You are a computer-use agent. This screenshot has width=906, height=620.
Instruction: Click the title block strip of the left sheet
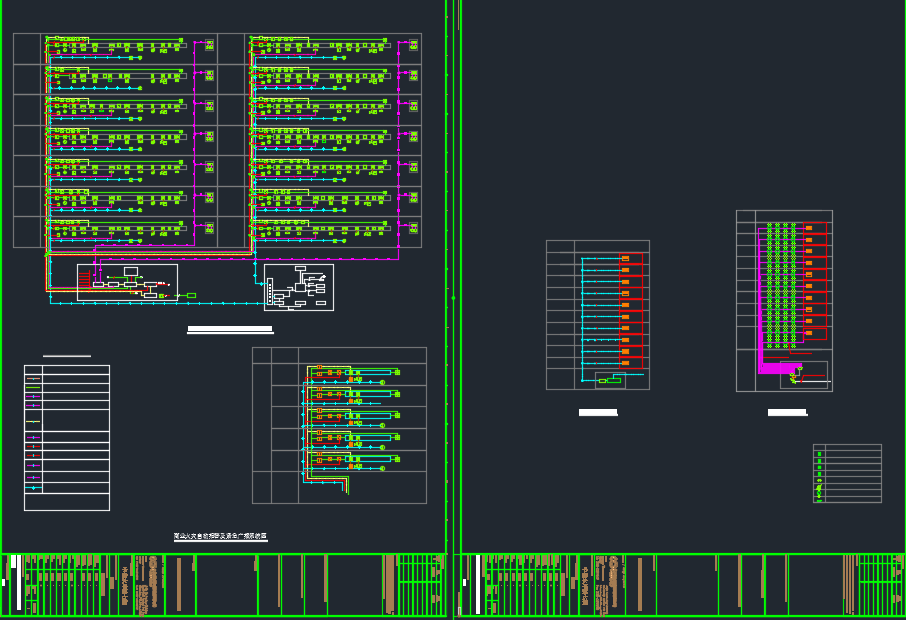(x=224, y=585)
